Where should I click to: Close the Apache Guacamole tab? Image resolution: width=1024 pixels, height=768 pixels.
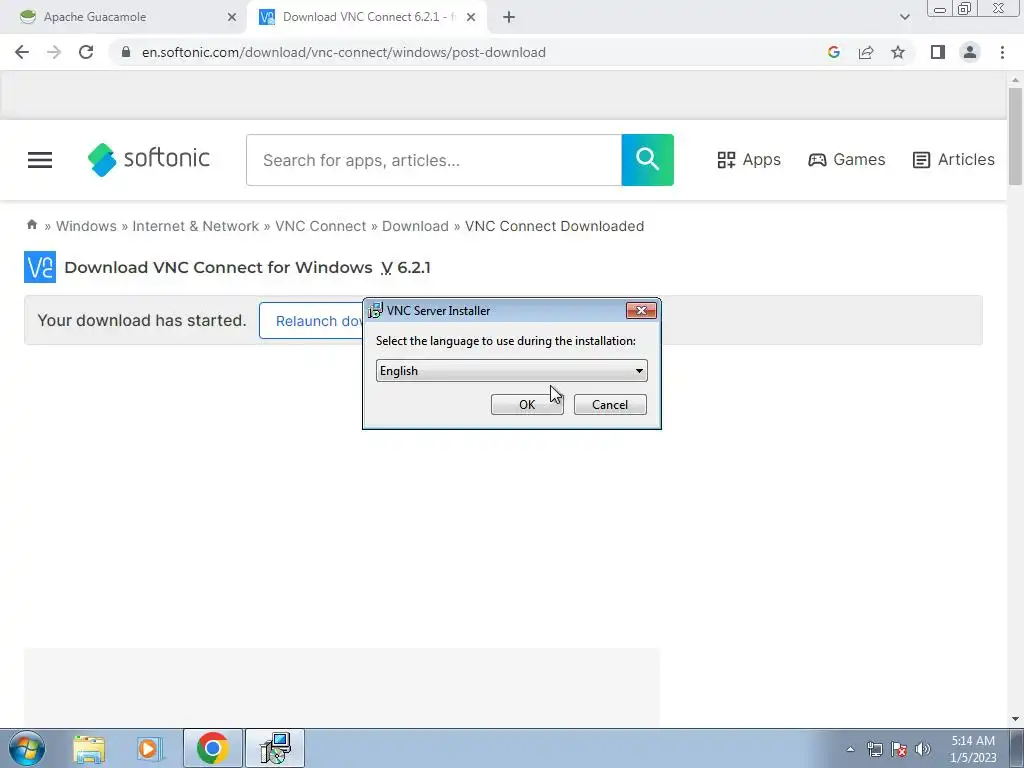(232, 17)
